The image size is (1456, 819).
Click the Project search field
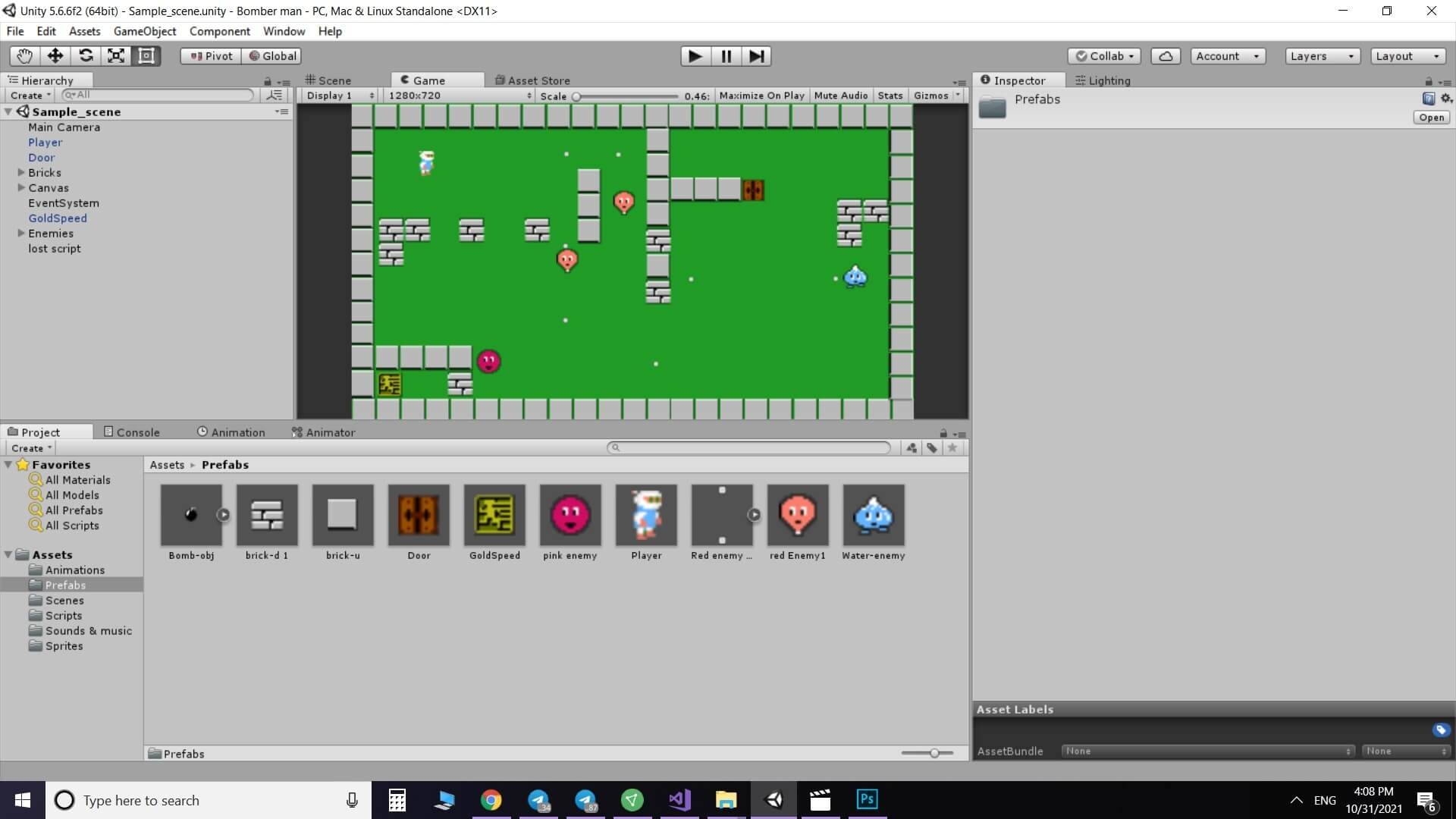748,448
